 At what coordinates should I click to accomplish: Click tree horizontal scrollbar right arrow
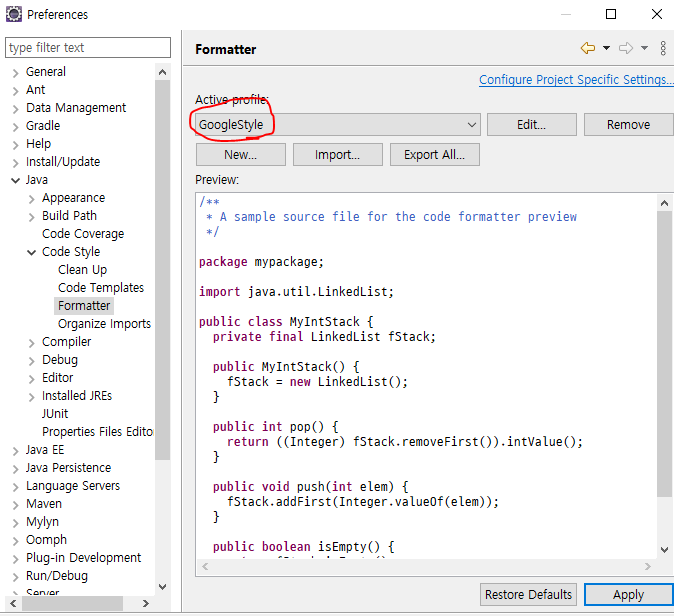click(146, 604)
